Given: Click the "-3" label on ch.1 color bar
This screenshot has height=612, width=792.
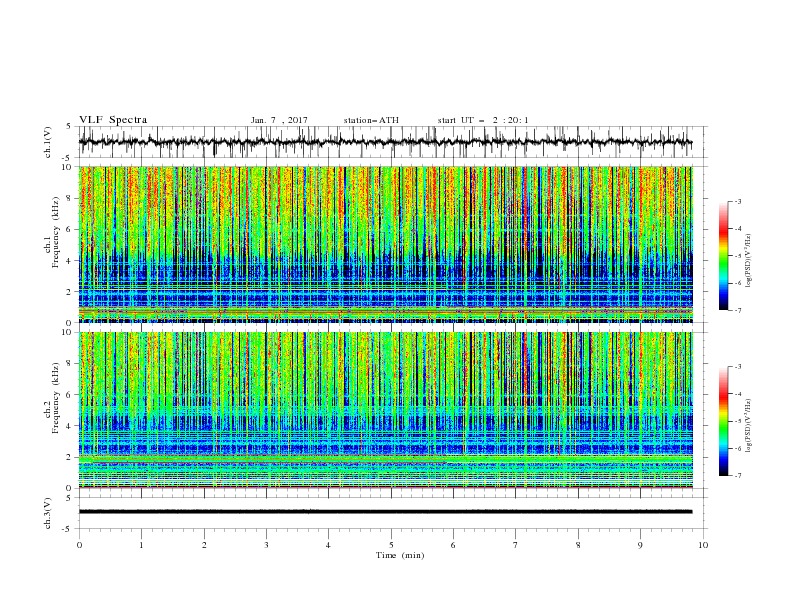Looking at the screenshot, I should coord(738,201).
